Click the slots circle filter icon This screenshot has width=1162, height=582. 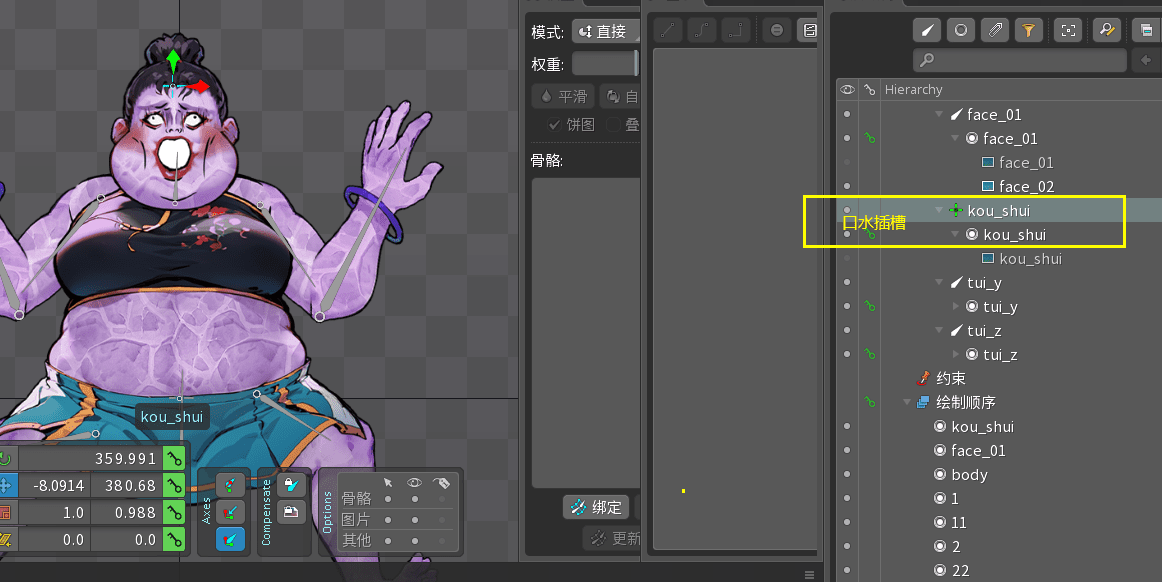[960, 30]
